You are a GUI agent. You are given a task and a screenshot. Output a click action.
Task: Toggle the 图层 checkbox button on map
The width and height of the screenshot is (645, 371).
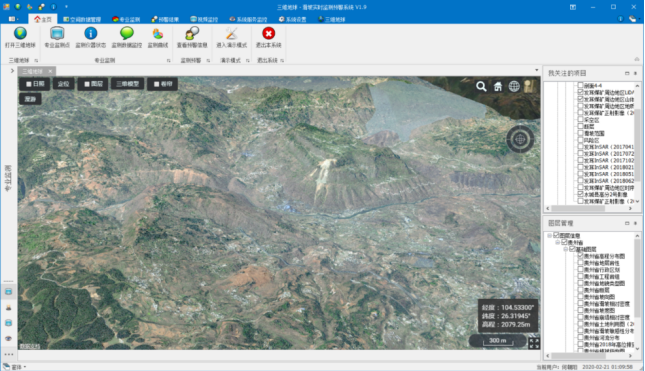click(93, 84)
